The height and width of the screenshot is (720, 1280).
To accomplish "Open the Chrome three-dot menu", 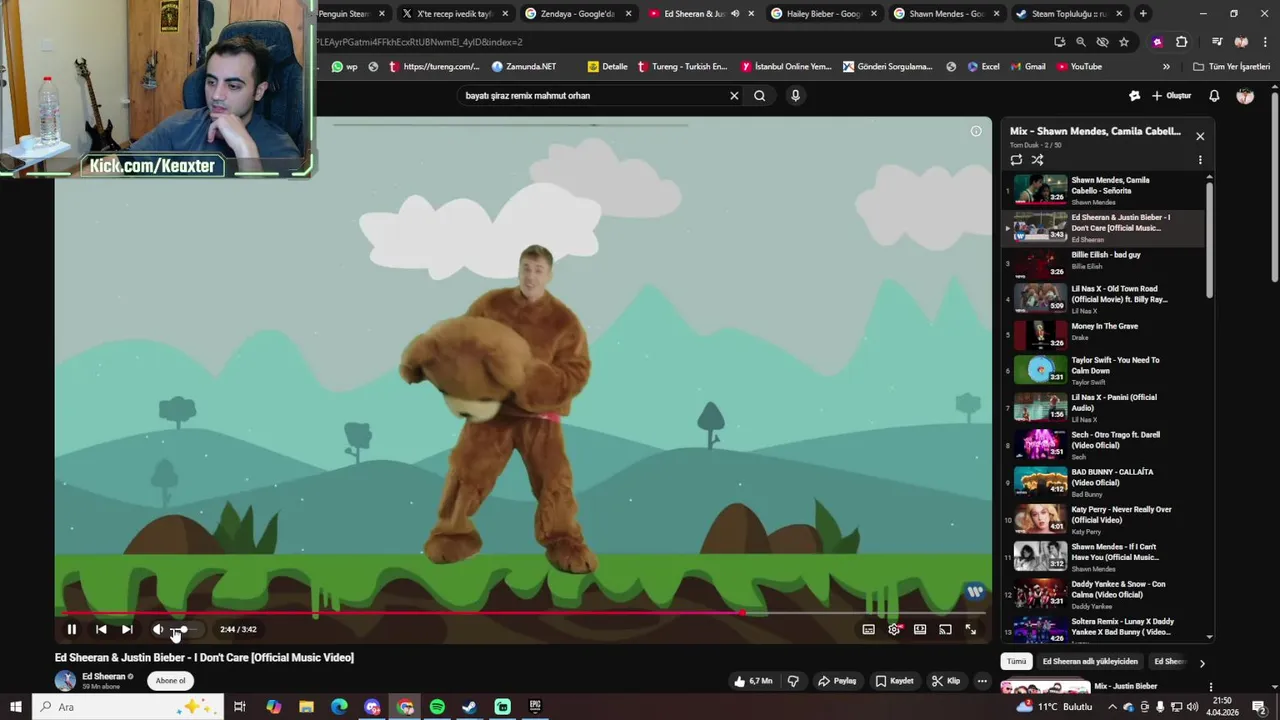I will pos(1264,42).
